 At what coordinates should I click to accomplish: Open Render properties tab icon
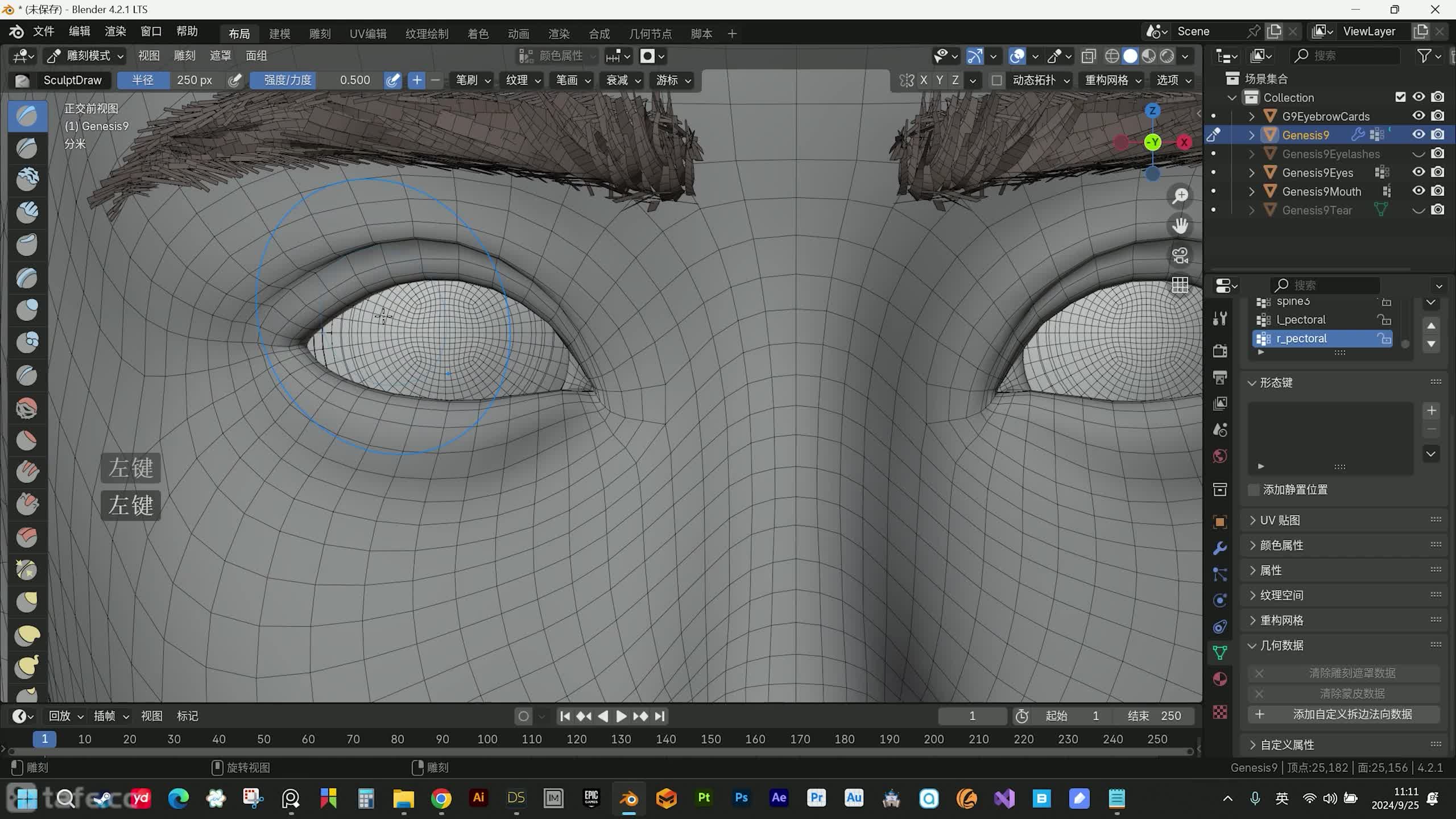pyautogui.click(x=1220, y=350)
